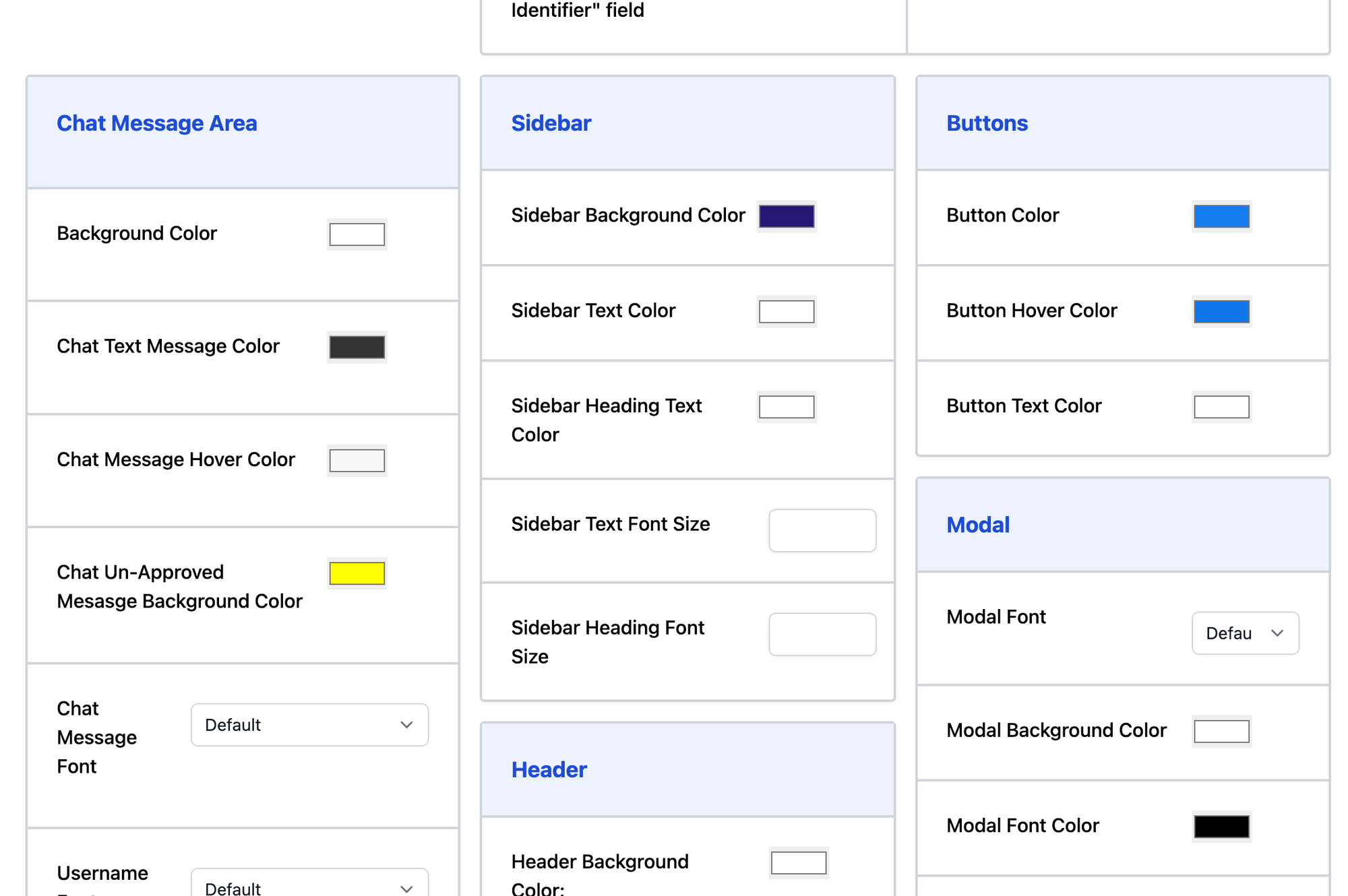
Task: Focus the Sidebar Heading Font Size field
Action: coord(822,634)
